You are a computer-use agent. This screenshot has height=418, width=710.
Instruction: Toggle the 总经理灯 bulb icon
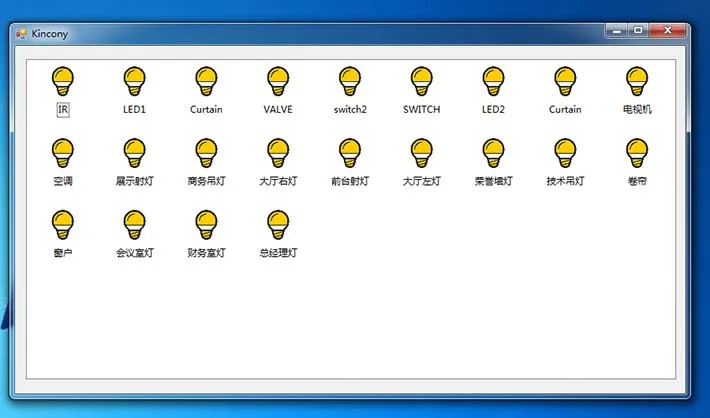click(278, 225)
